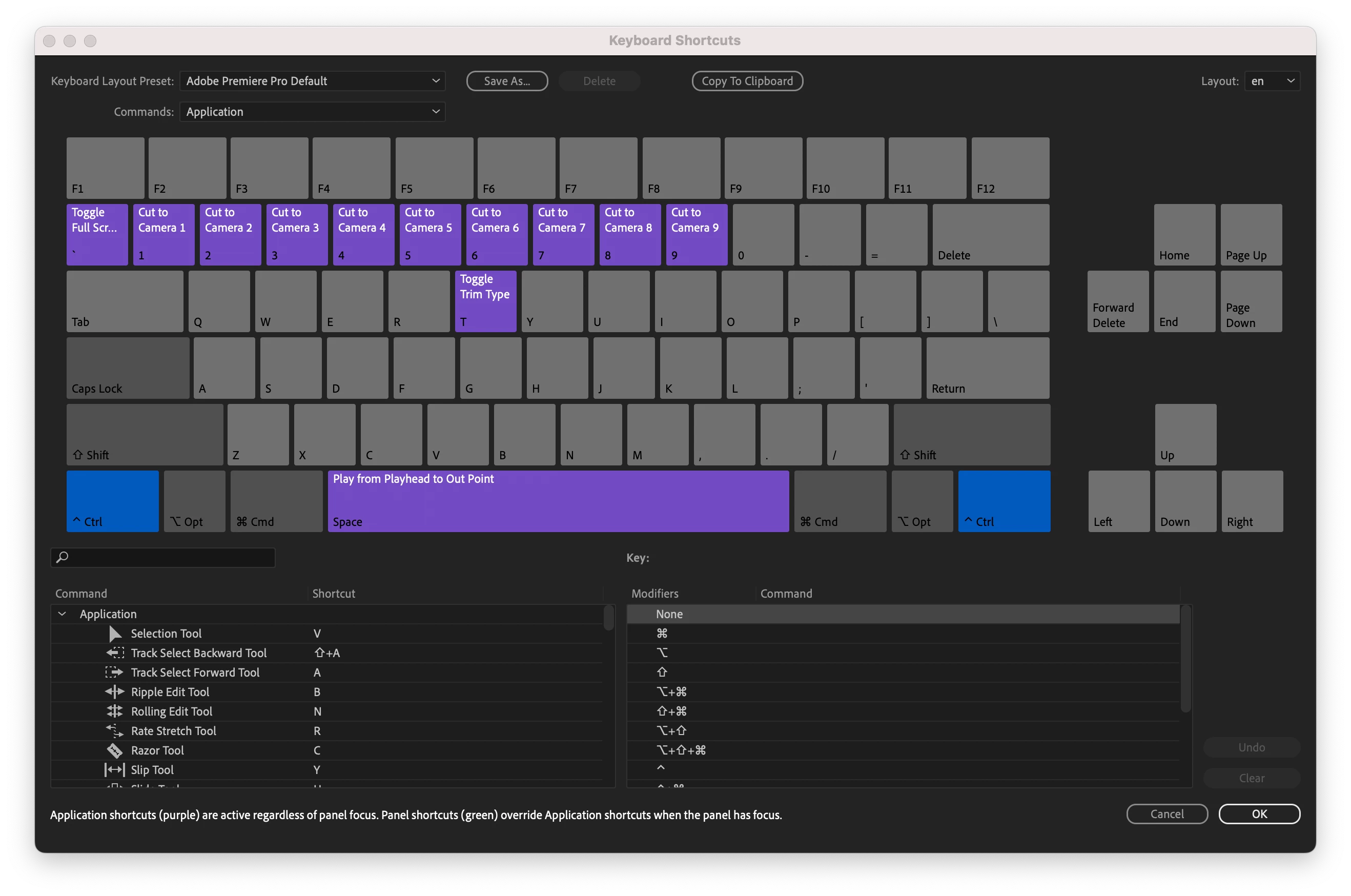This screenshot has width=1351, height=896.
Task: Click the shortcut search field
Action: tap(163, 557)
